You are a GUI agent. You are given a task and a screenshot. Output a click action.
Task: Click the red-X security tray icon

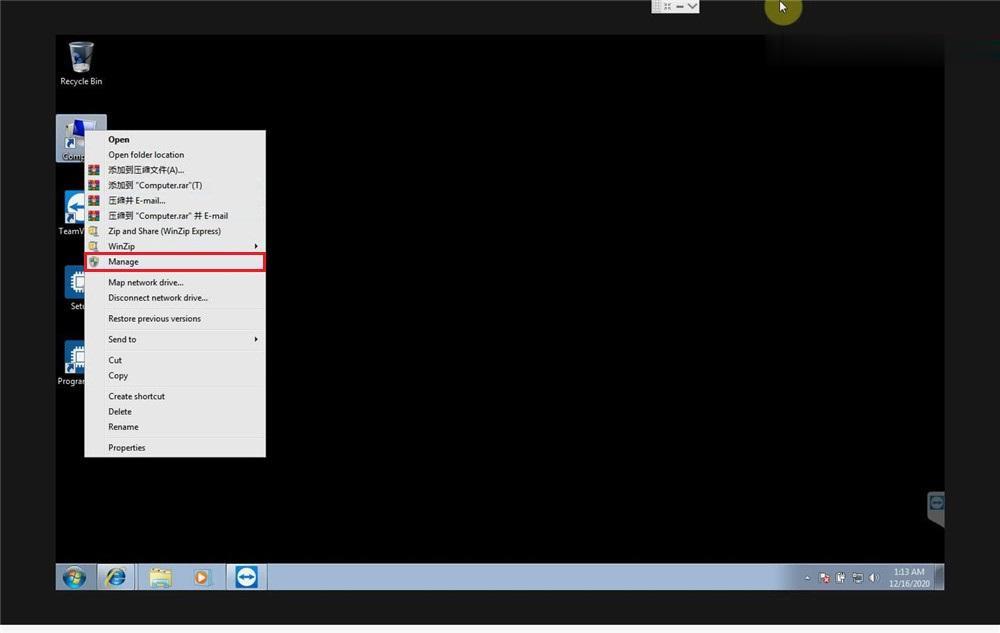pyautogui.click(x=825, y=578)
